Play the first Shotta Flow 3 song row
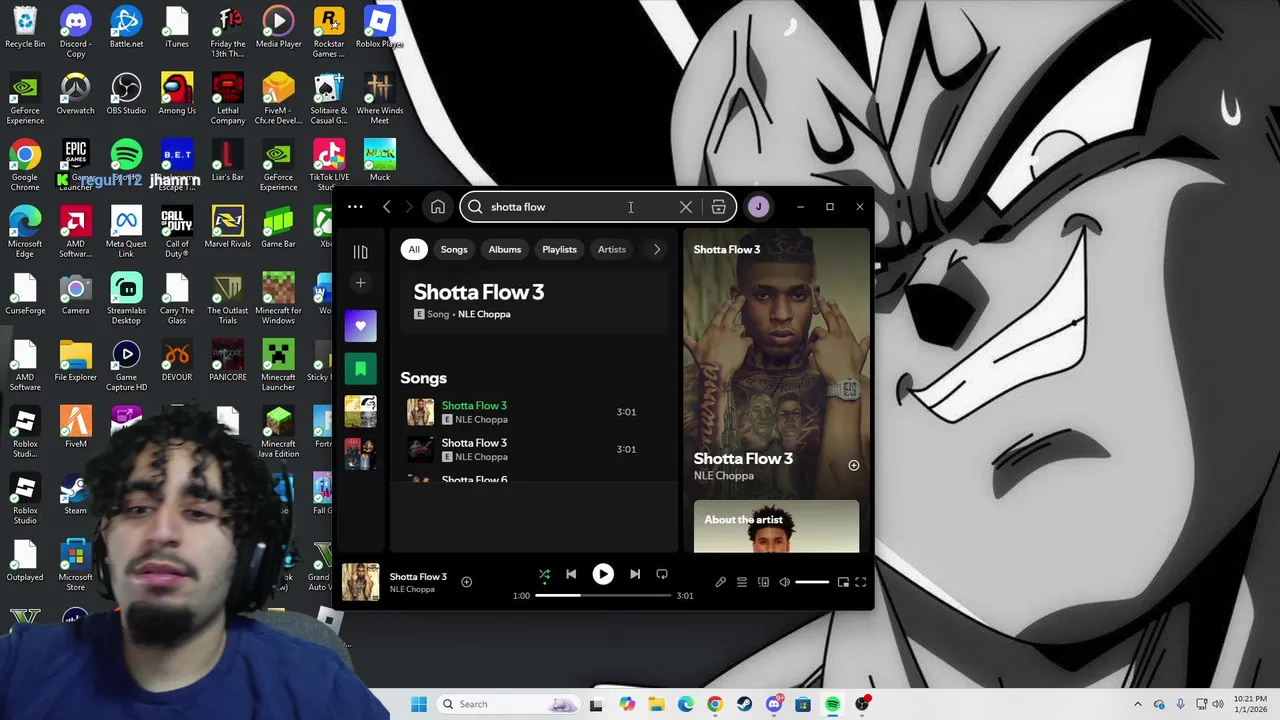Image resolution: width=1280 pixels, height=720 pixels. tap(532, 412)
